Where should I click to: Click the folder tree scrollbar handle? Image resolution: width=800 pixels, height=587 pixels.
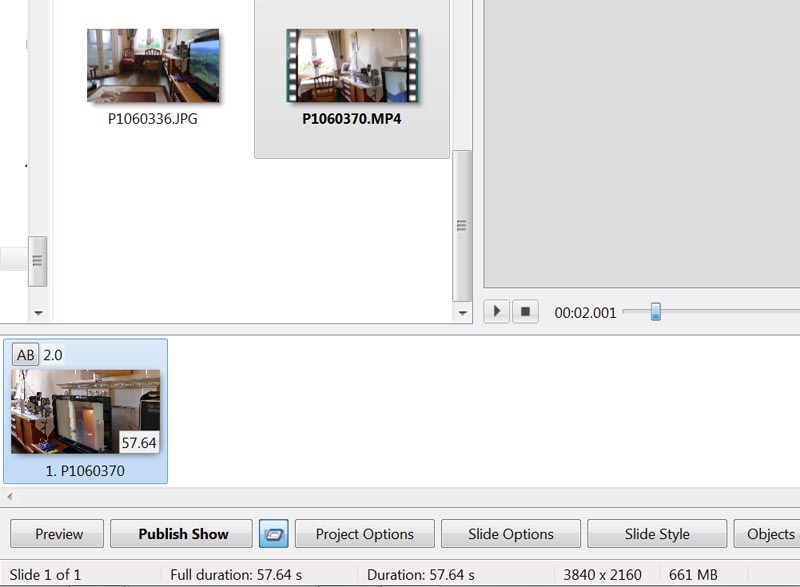click(37, 261)
